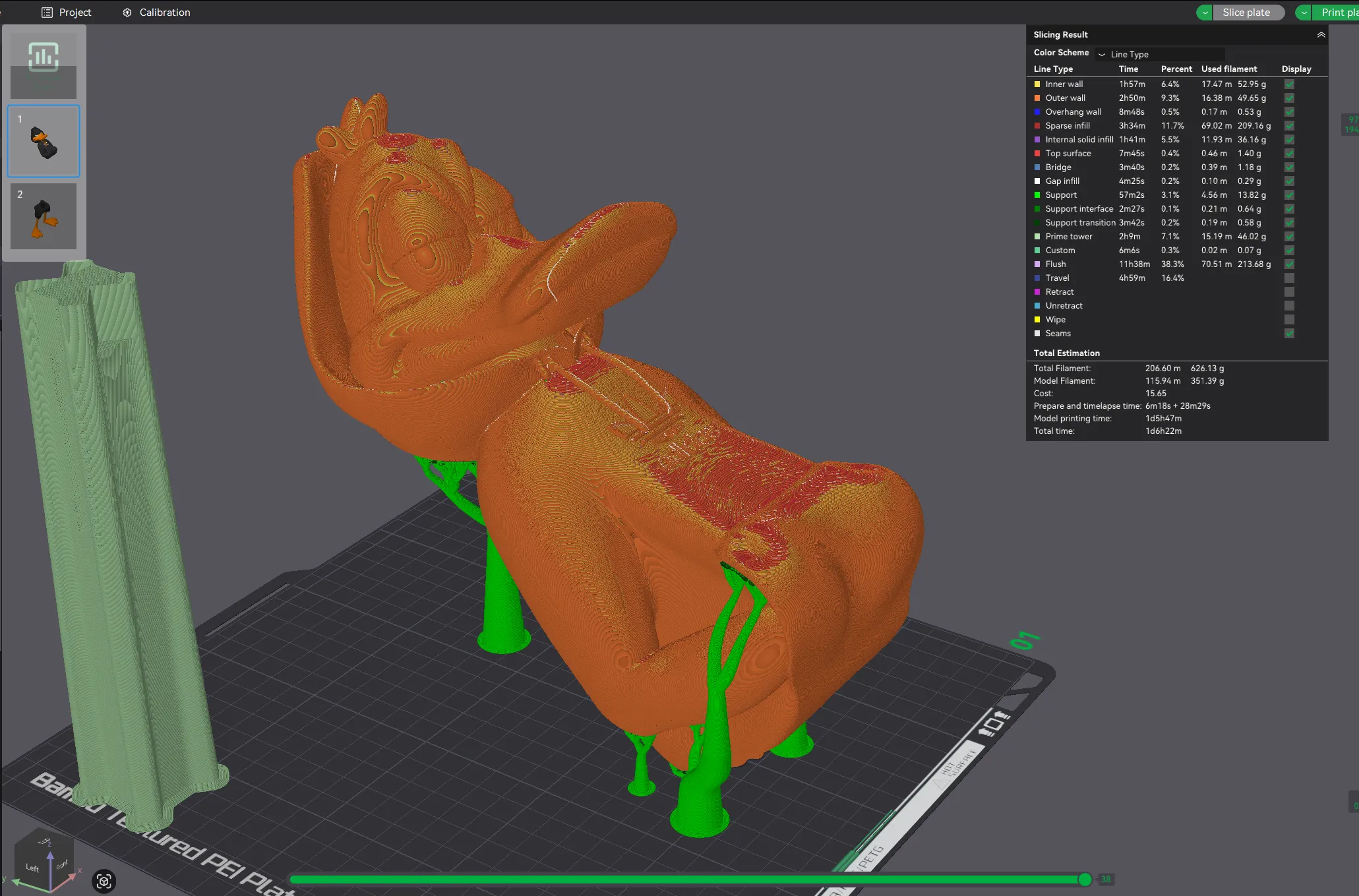Open the Calibration gear icon
Image resolution: width=1359 pixels, height=896 pixels.
pyautogui.click(x=127, y=12)
